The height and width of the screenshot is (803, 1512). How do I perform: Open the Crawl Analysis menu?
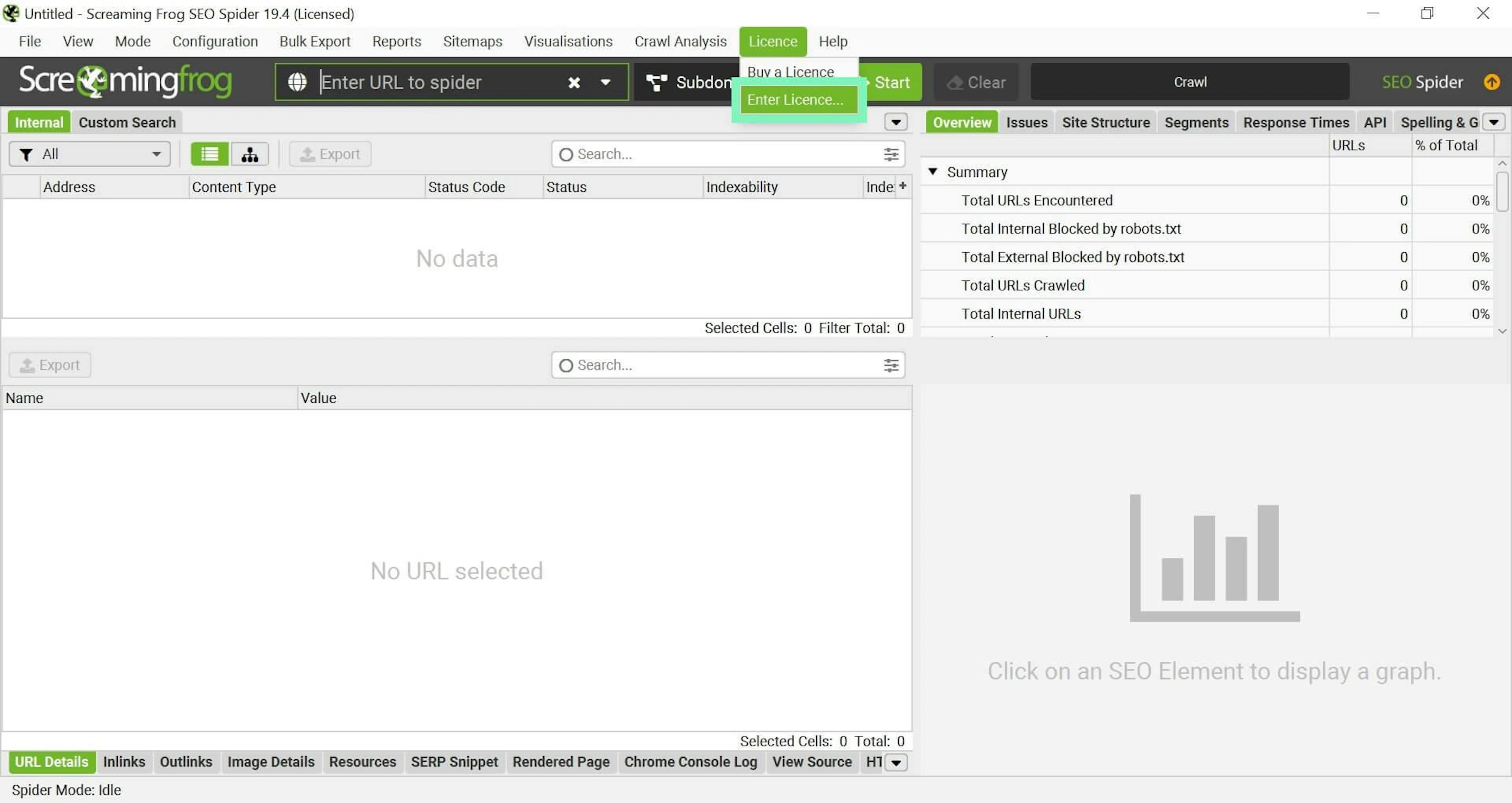[680, 41]
